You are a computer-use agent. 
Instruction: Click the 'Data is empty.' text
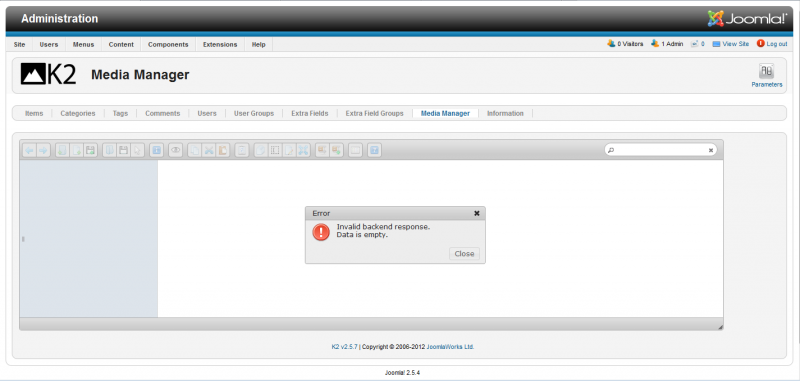click(362, 235)
